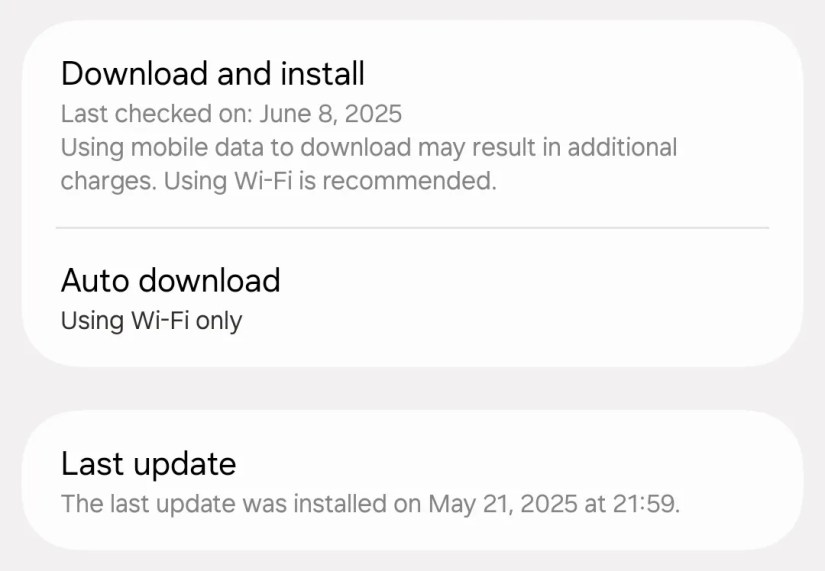Select the 'Last checked on: June 8, 2025' text
Screen dimensions: 825x571
[232, 114]
